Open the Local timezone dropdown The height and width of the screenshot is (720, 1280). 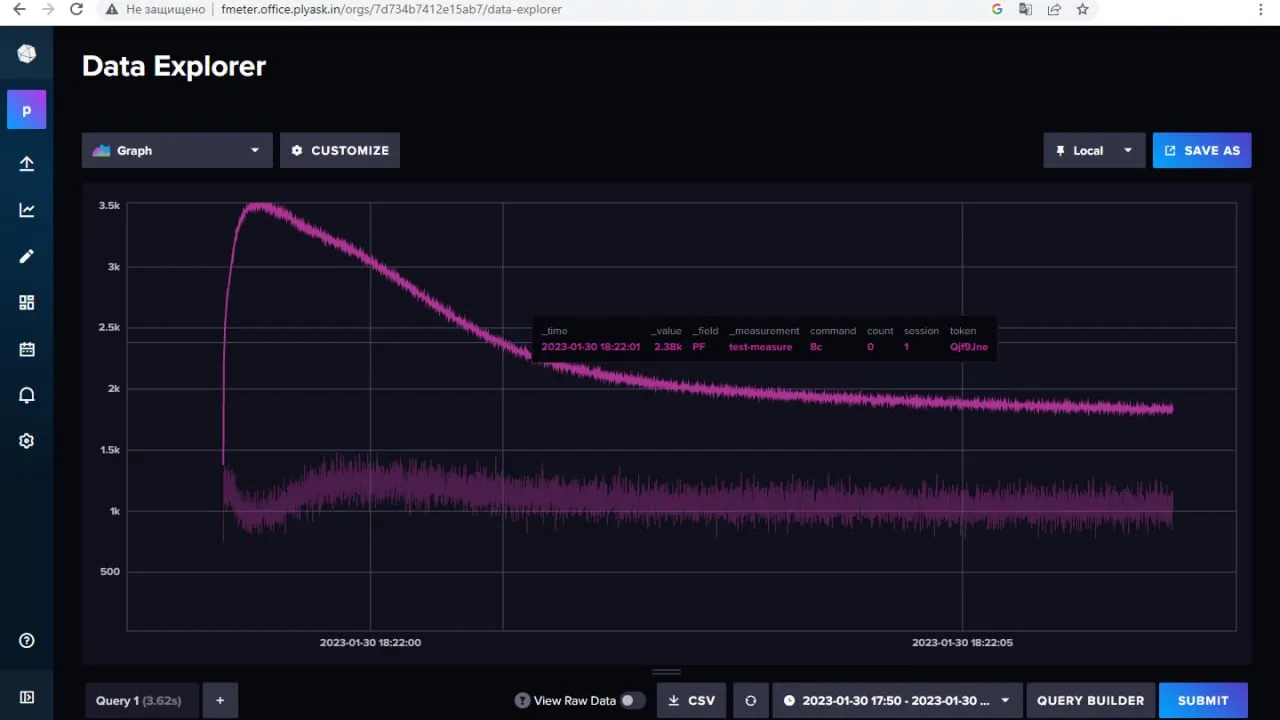point(1094,150)
